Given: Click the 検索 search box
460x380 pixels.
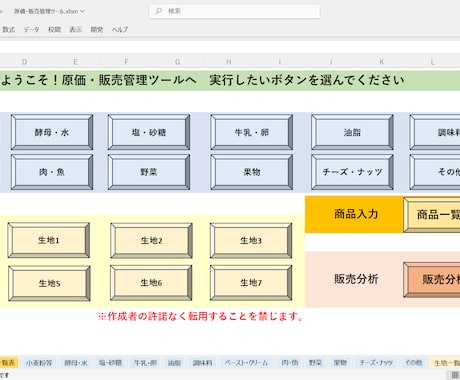Looking at the screenshot, I should (235, 11).
